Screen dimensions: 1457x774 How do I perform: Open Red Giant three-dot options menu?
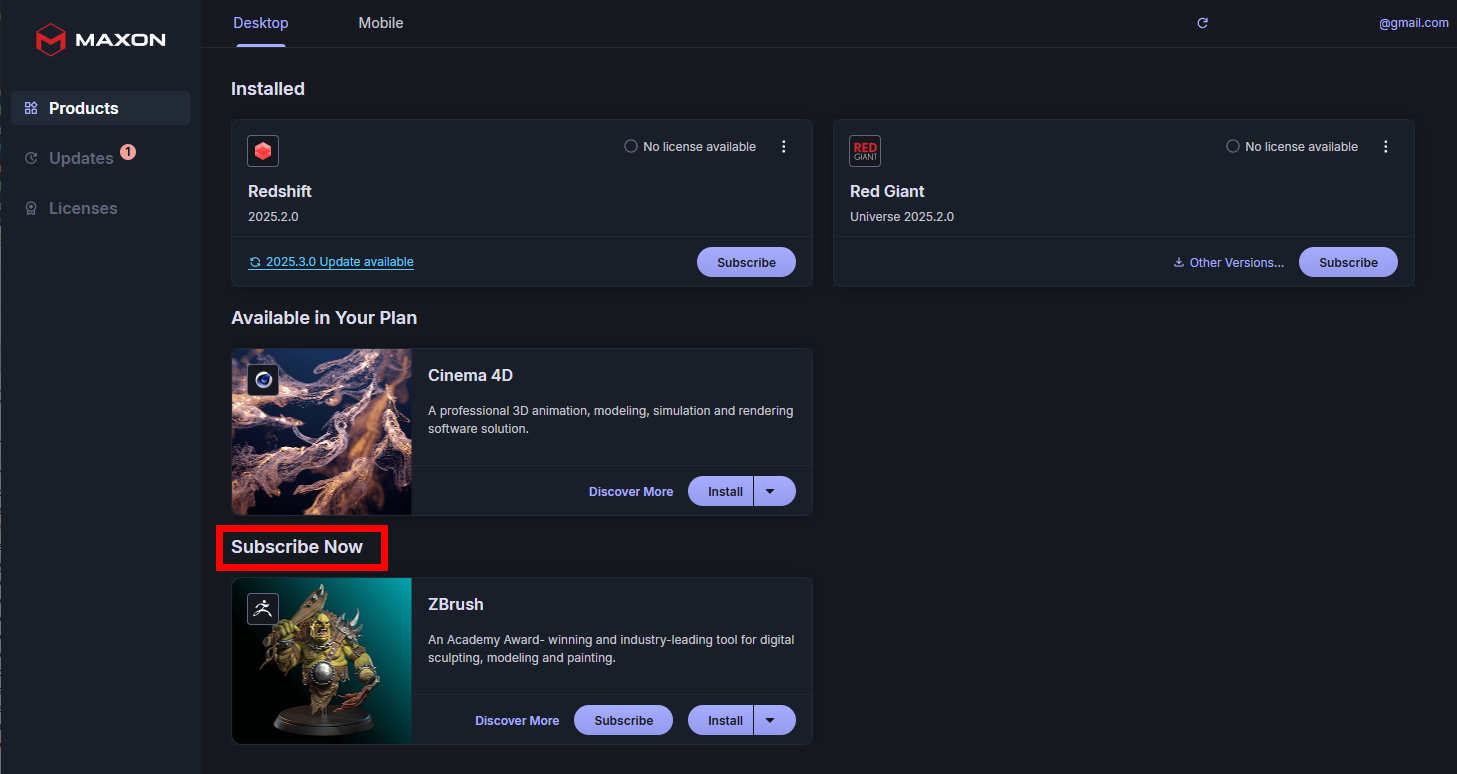click(1386, 147)
